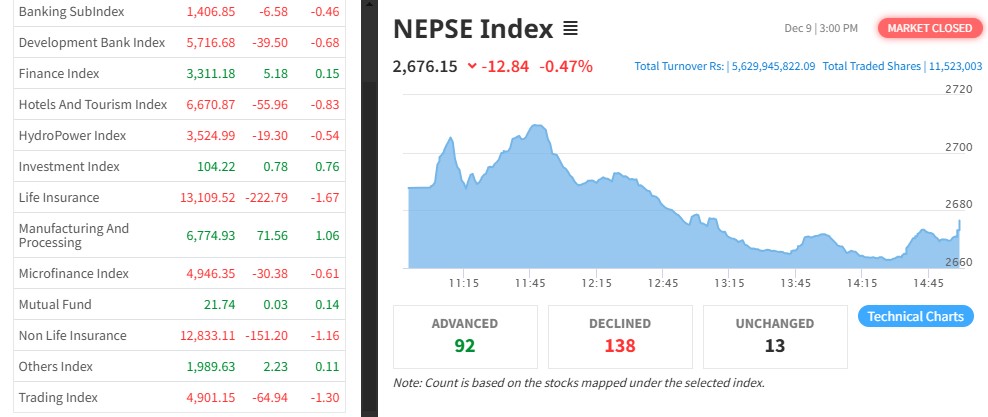Open Hotels And Tourism Index
Image resolution: width=988 pixels, height=417 pixels.
click(x=92, y=104)
